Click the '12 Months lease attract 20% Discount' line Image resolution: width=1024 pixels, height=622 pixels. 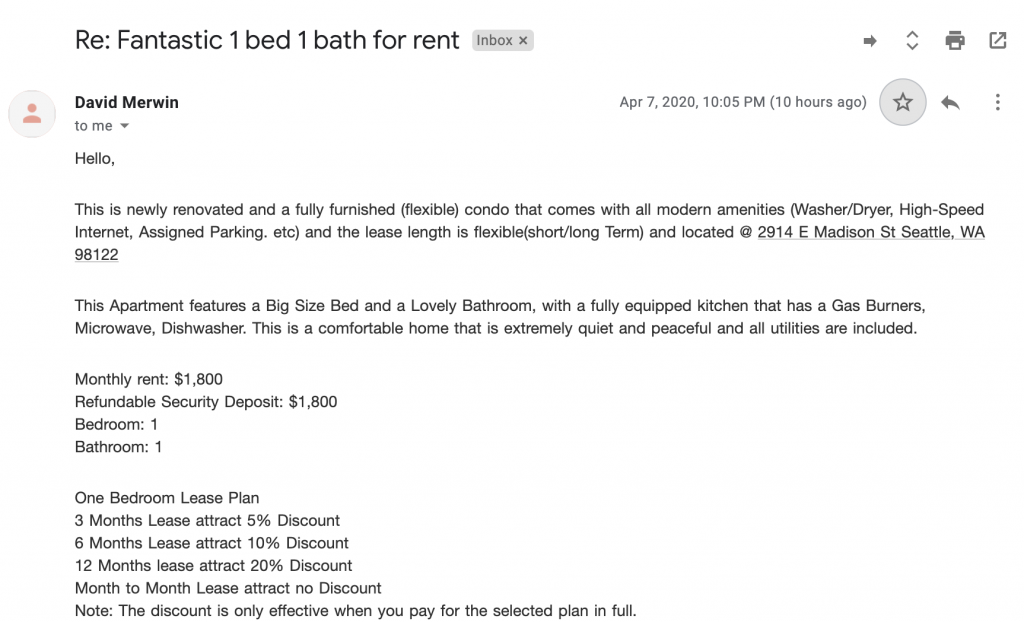(x=213, y=566)
